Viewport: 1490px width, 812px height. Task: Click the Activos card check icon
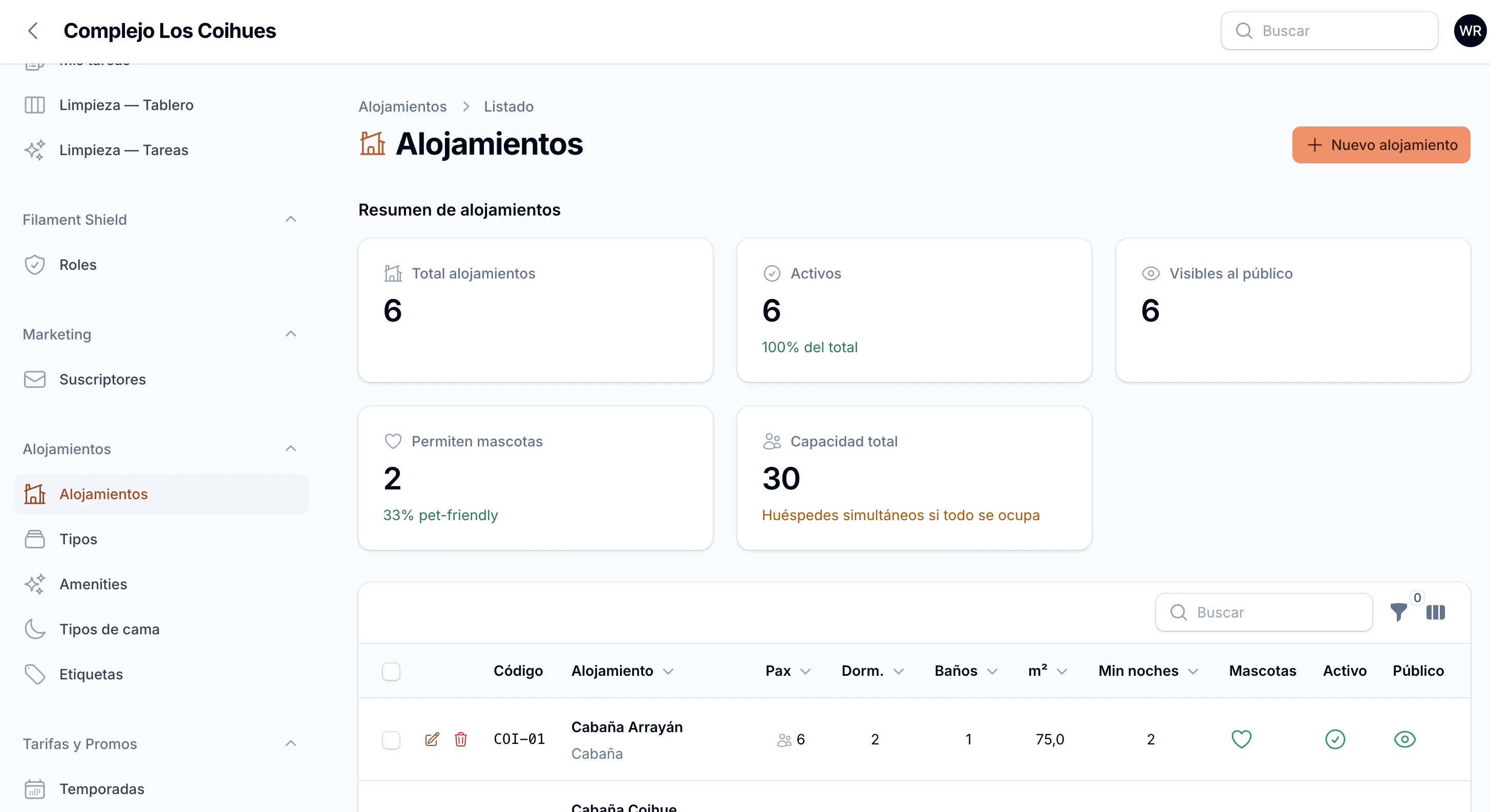click(x=772, y=273)
